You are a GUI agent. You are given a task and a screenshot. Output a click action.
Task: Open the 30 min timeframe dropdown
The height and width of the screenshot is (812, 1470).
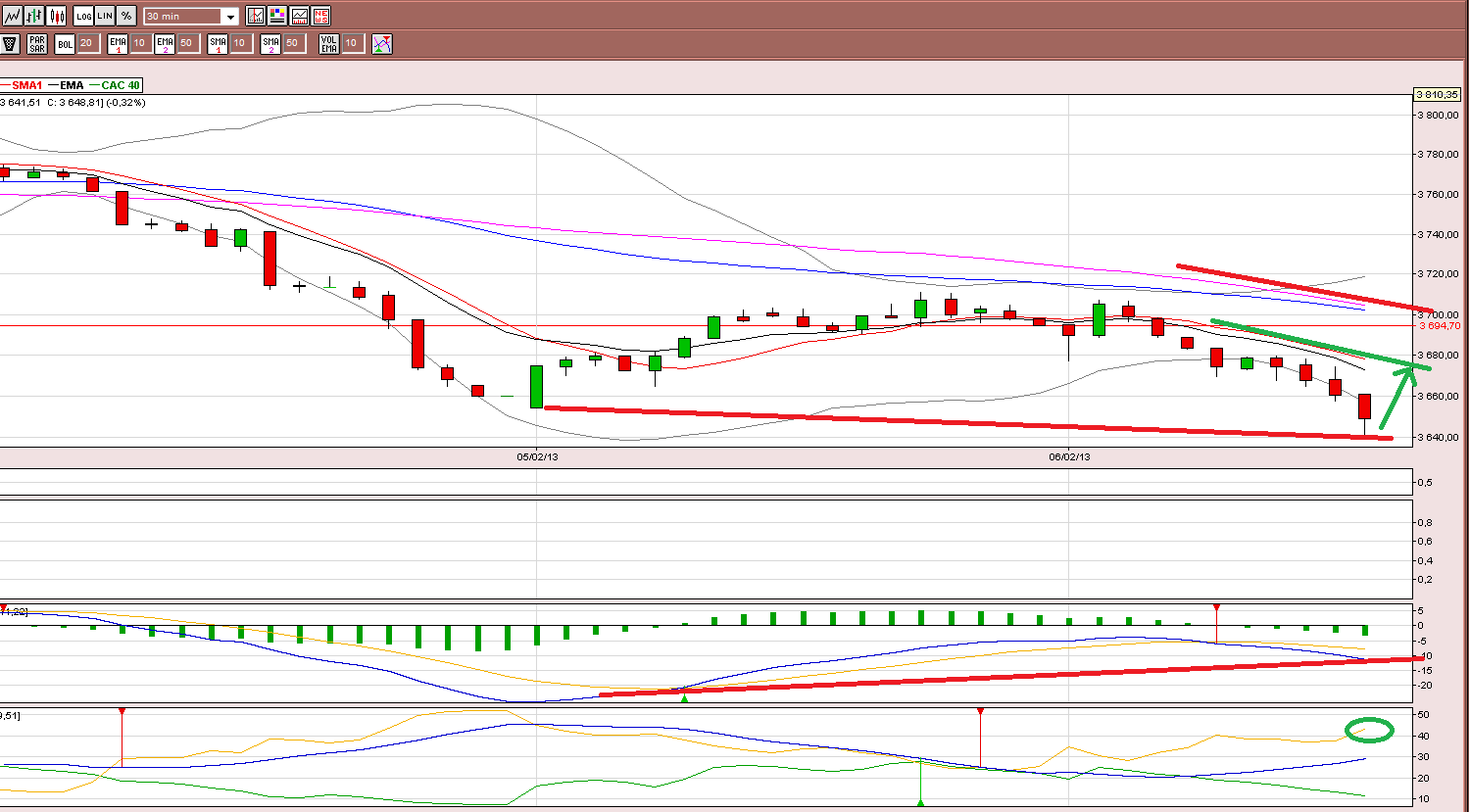coord(190,17)
